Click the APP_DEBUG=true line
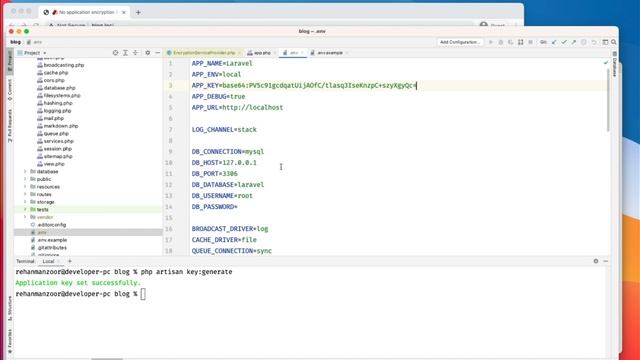 point(218,96)
